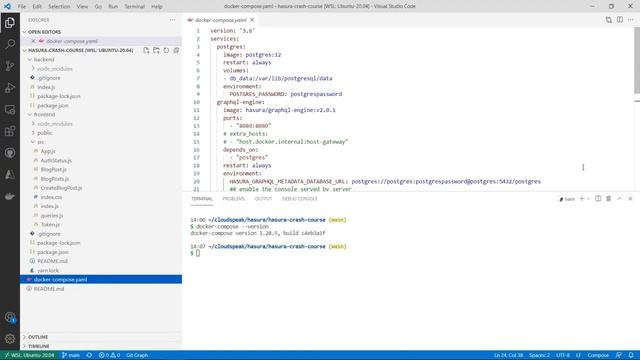Viewport: 640px width, 360px height.
Task: Open the Accounts menu icon
Action: tap(10, 317)
